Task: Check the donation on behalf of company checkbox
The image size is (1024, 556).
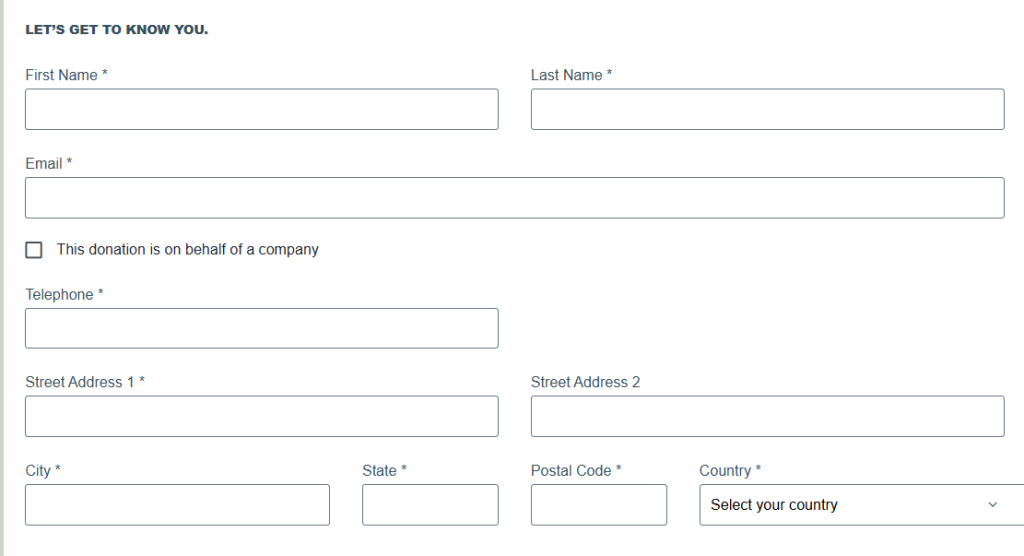Action: (34, 250)
